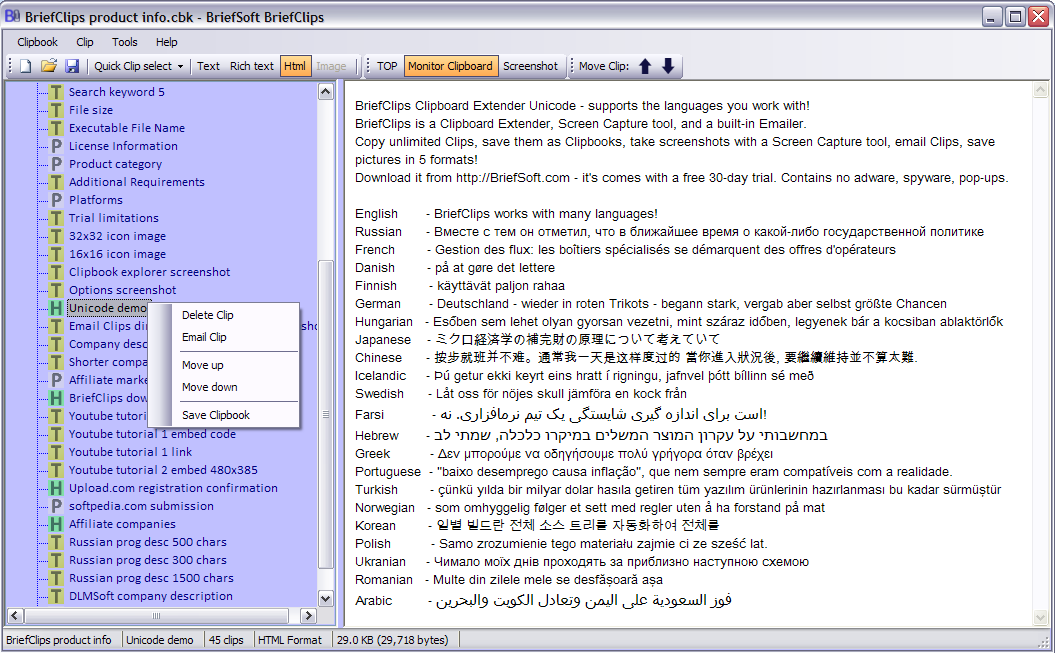The height and width of the screenshot is (653, 1055).
Task: Select Youtube tutorial 2 embed 480x385 clip
Action: [x=163, y=470]
